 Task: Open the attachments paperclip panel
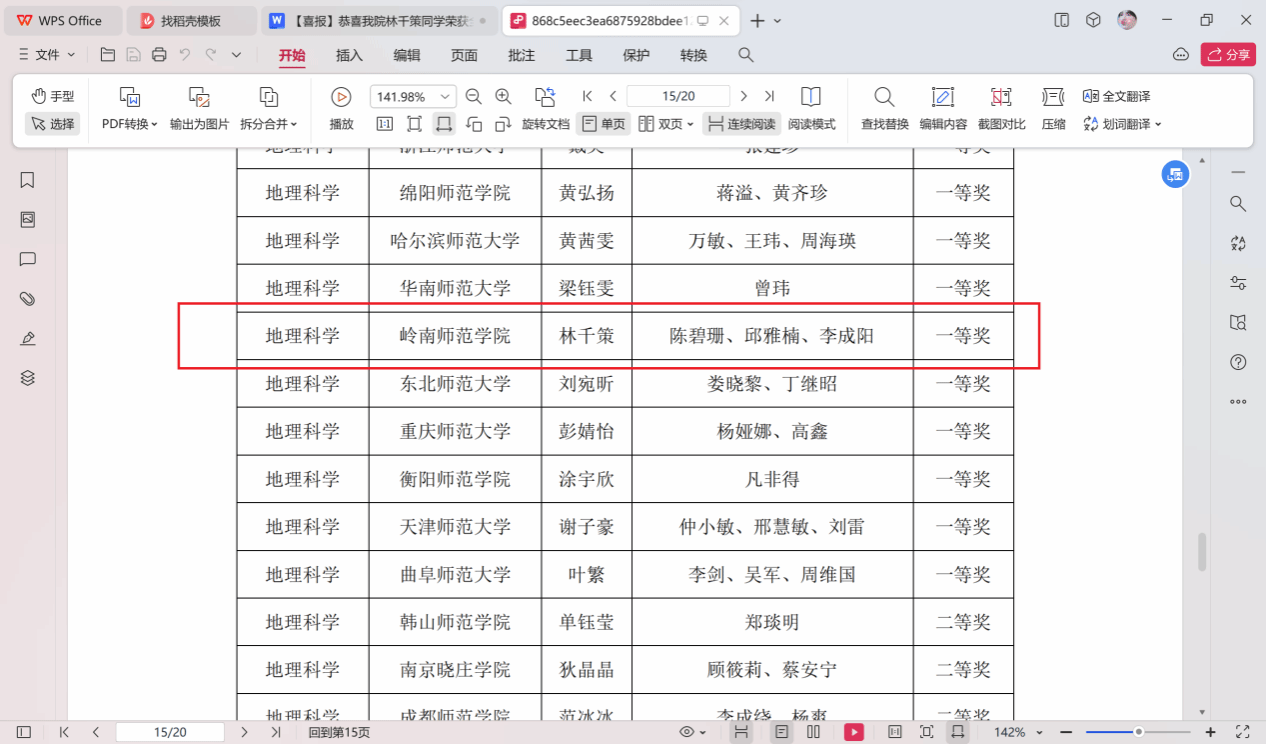tap(28, 299)
